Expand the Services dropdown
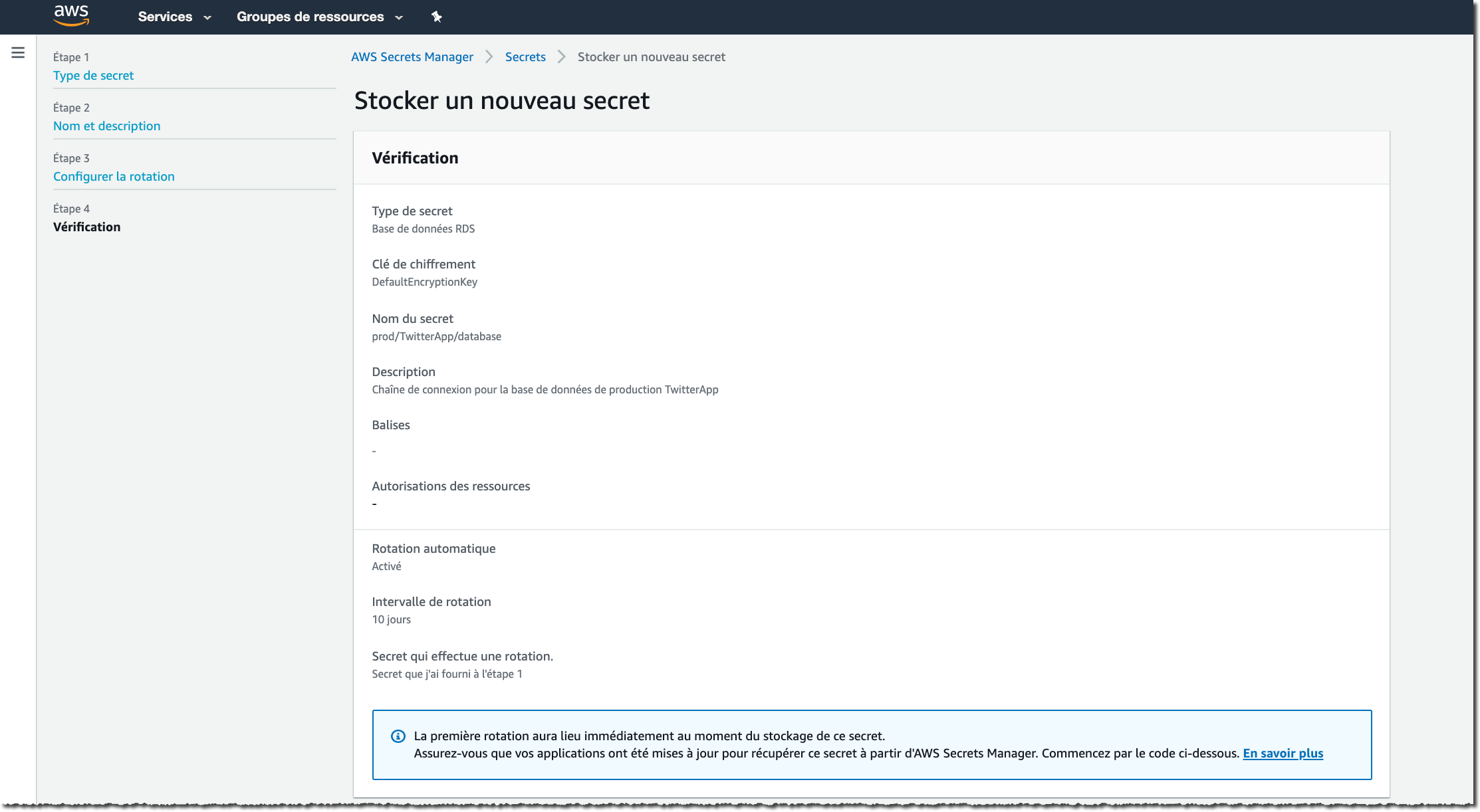Screen dimensions: 1480x812 pyautogui.click(x=174, y=17)
